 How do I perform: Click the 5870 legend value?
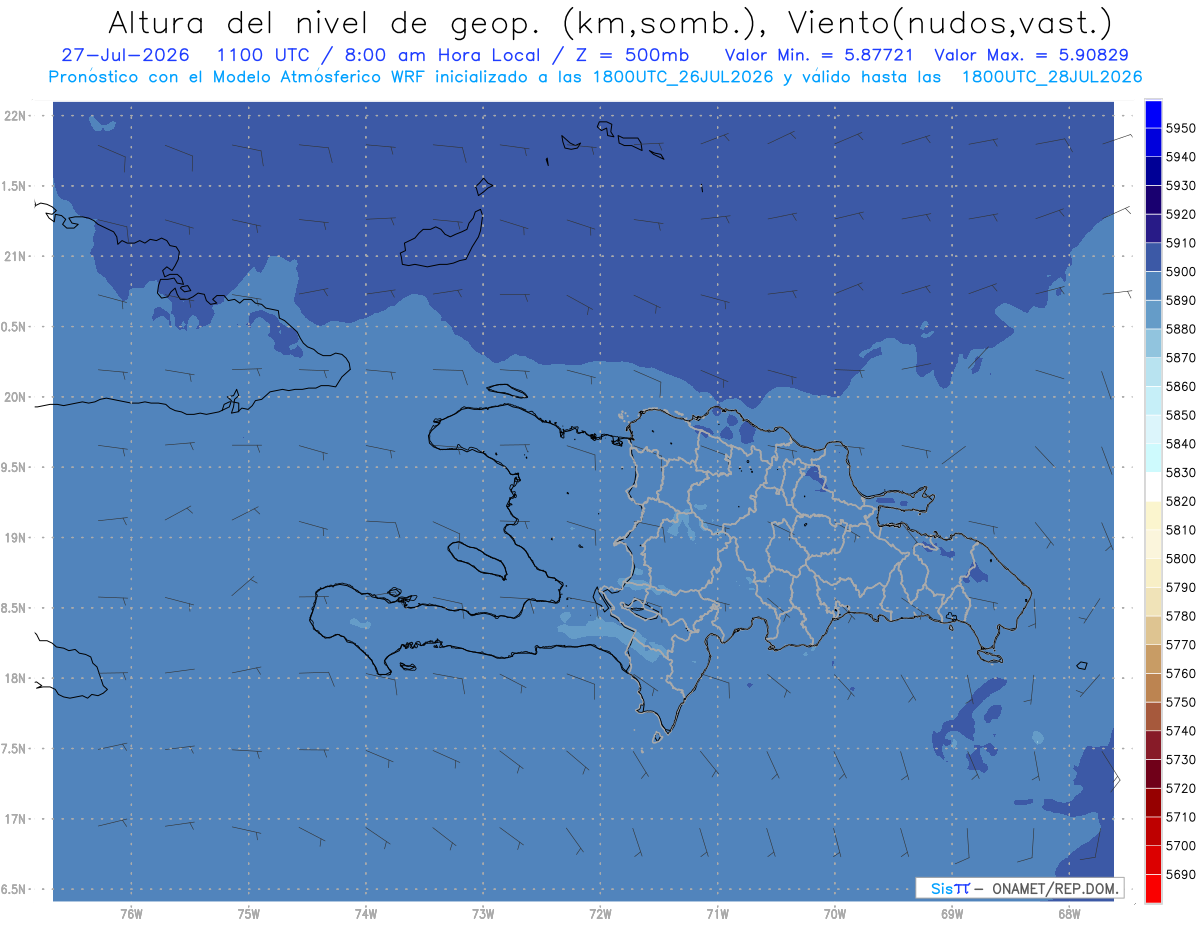click(1180, 358)
